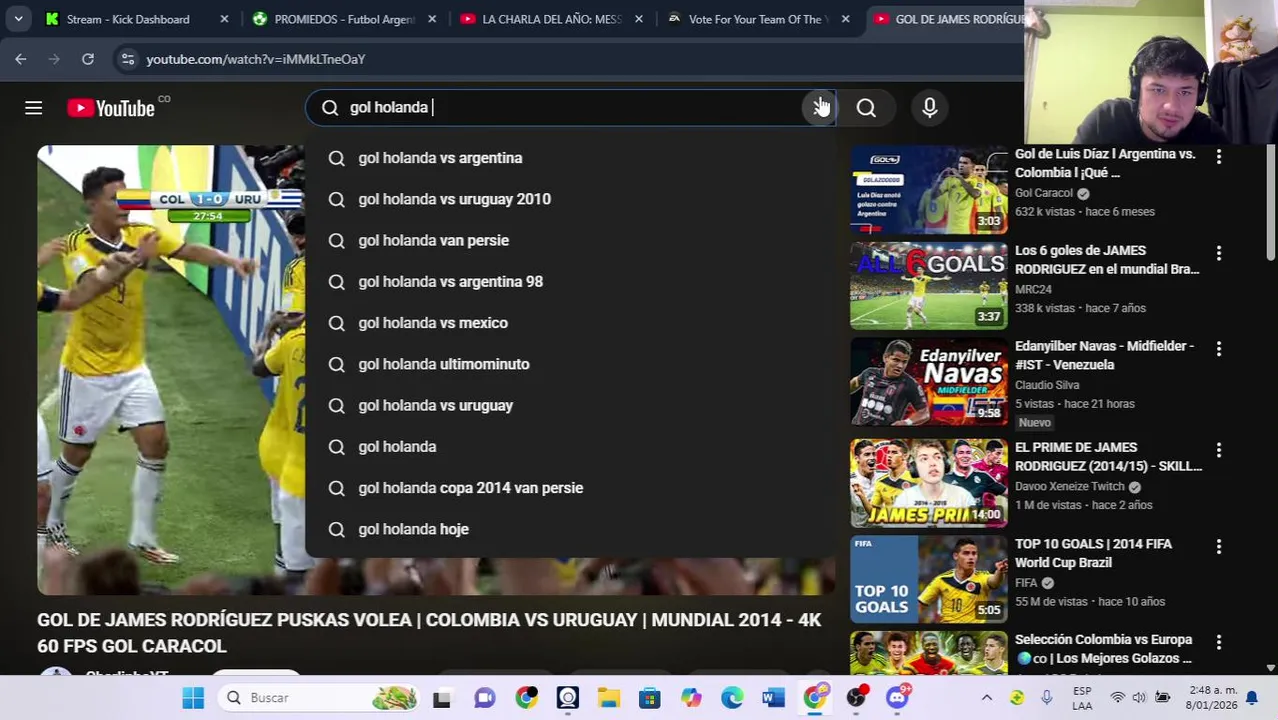Click the taskbar Buscar search box

pos(320,698)
